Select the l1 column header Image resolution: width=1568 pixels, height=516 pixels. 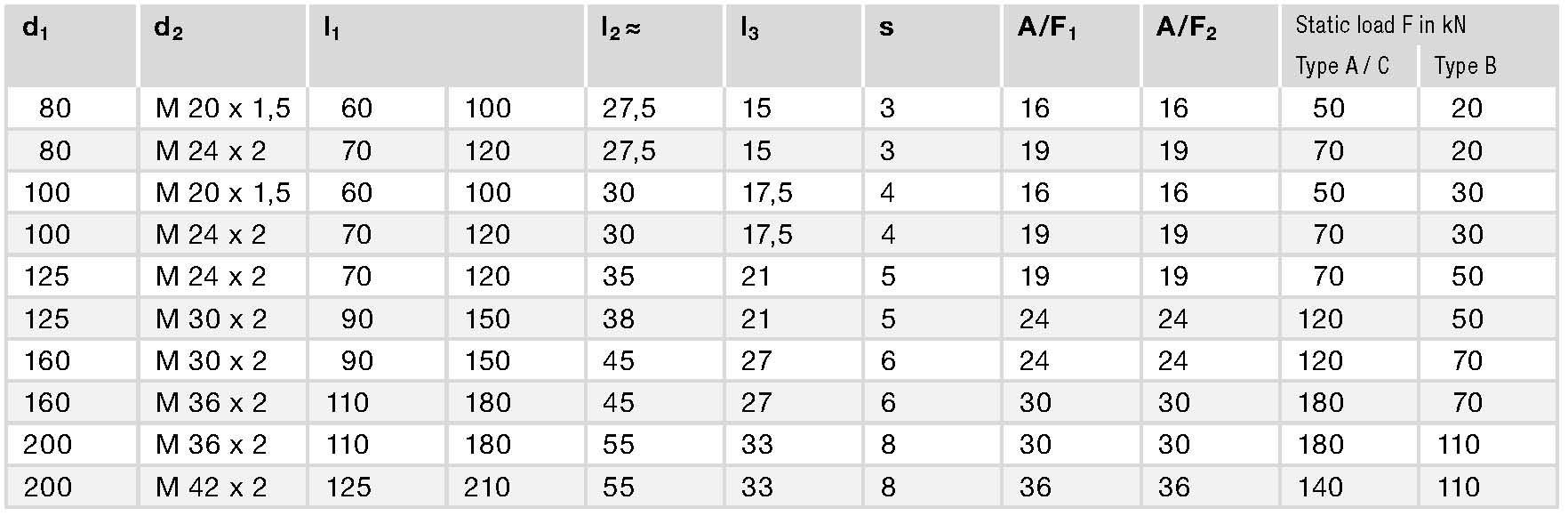[x=332, y=29]
